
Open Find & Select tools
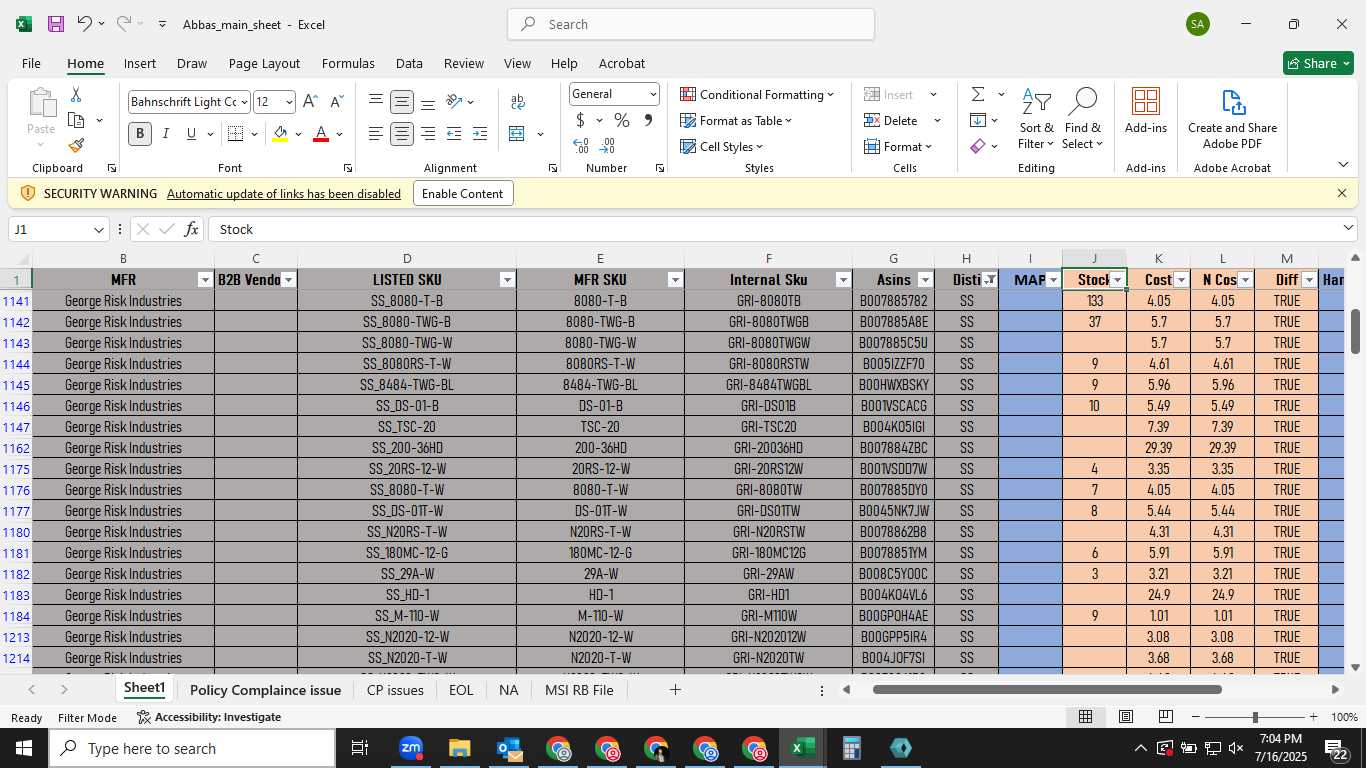pos(1083,120)
